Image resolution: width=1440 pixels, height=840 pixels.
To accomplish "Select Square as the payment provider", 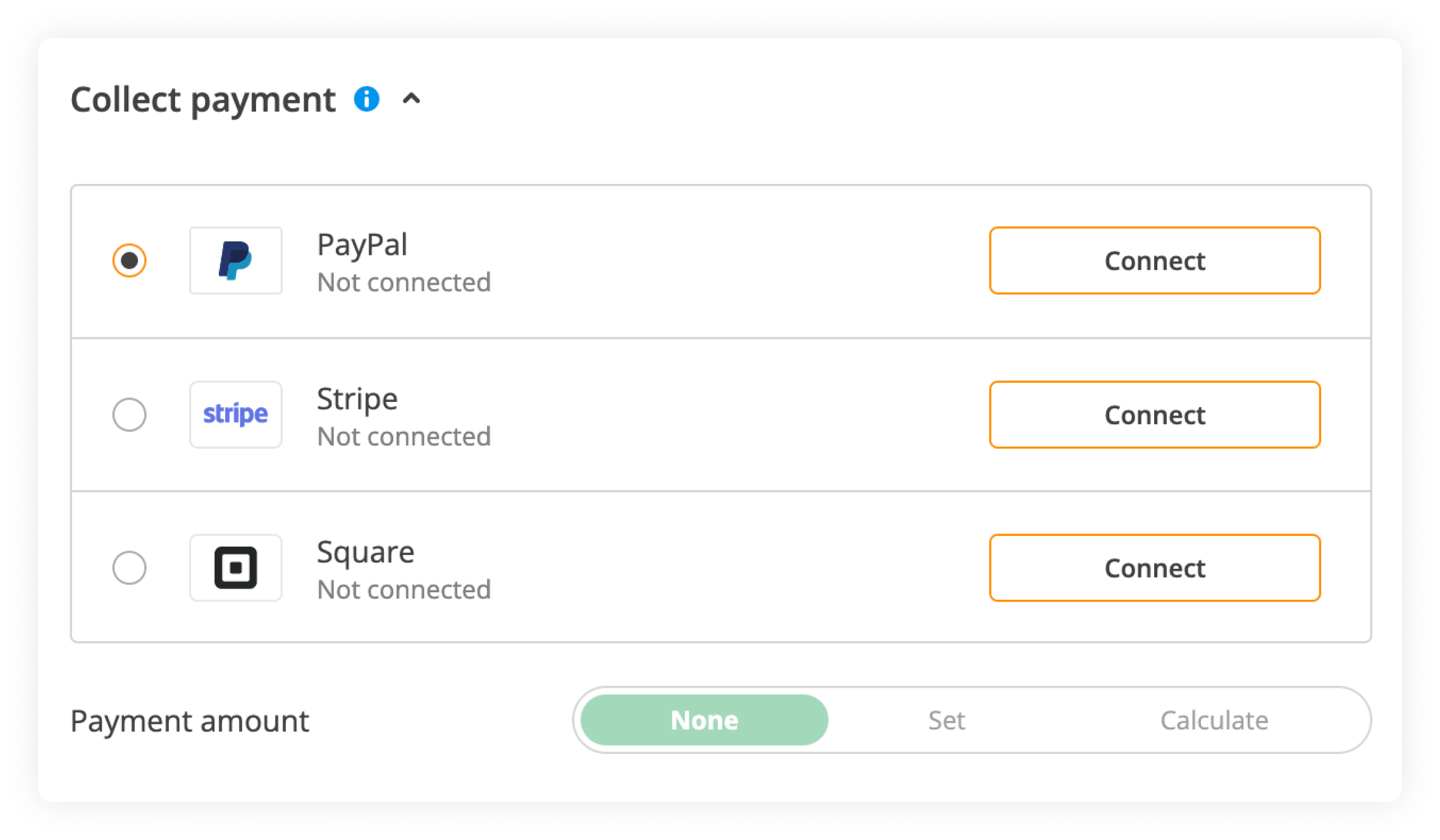I will [x=130, y=568].
